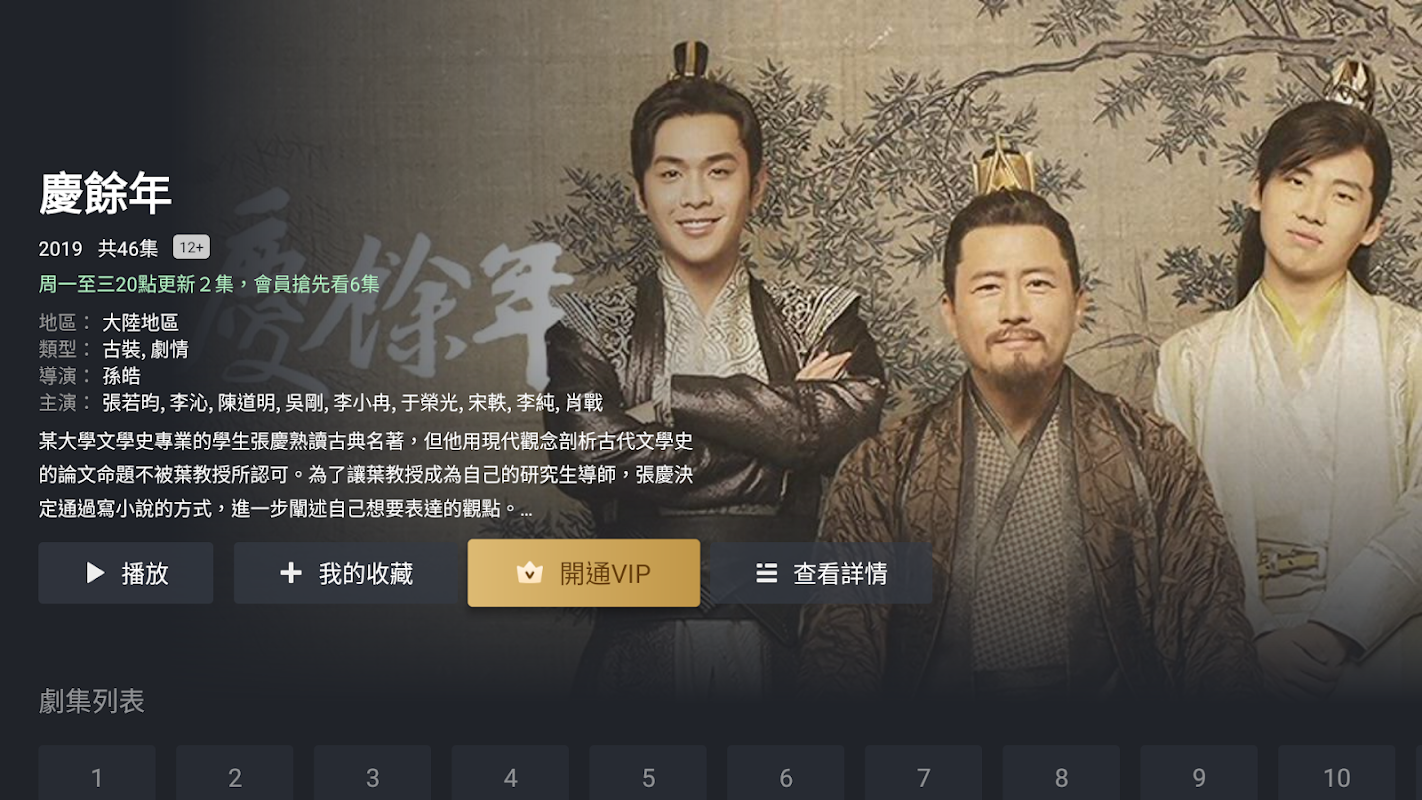Viewport: 1422px width, 800px height.
Task: Open episode 4 tile
Action: pyautogui.click(x=510, y=773)
